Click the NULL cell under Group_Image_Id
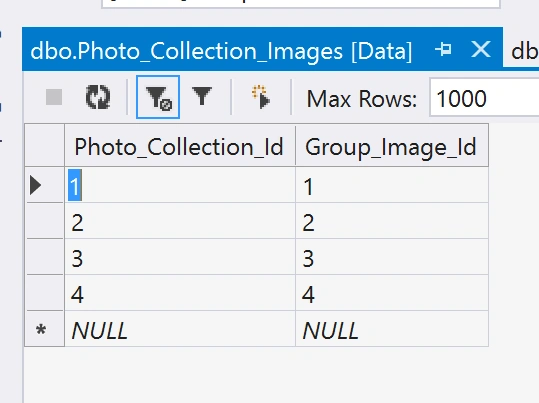Viewport: 539px width, 403px height. tap(392, 329)
